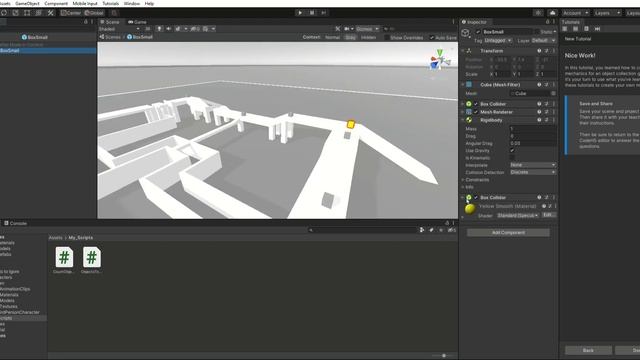Screen dimensions: 640x360
Task: Set prefab context to Hidden
Action: click(x=368, y=37)
